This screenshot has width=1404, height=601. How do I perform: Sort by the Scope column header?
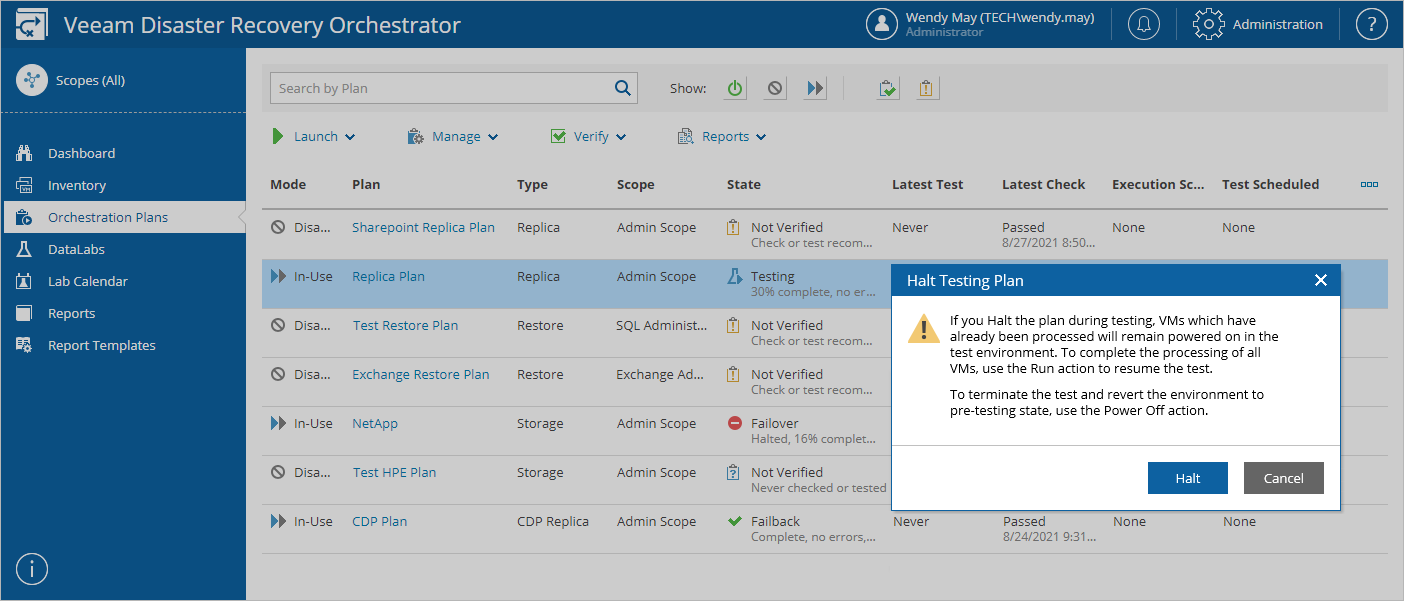(x=636, y=184)
